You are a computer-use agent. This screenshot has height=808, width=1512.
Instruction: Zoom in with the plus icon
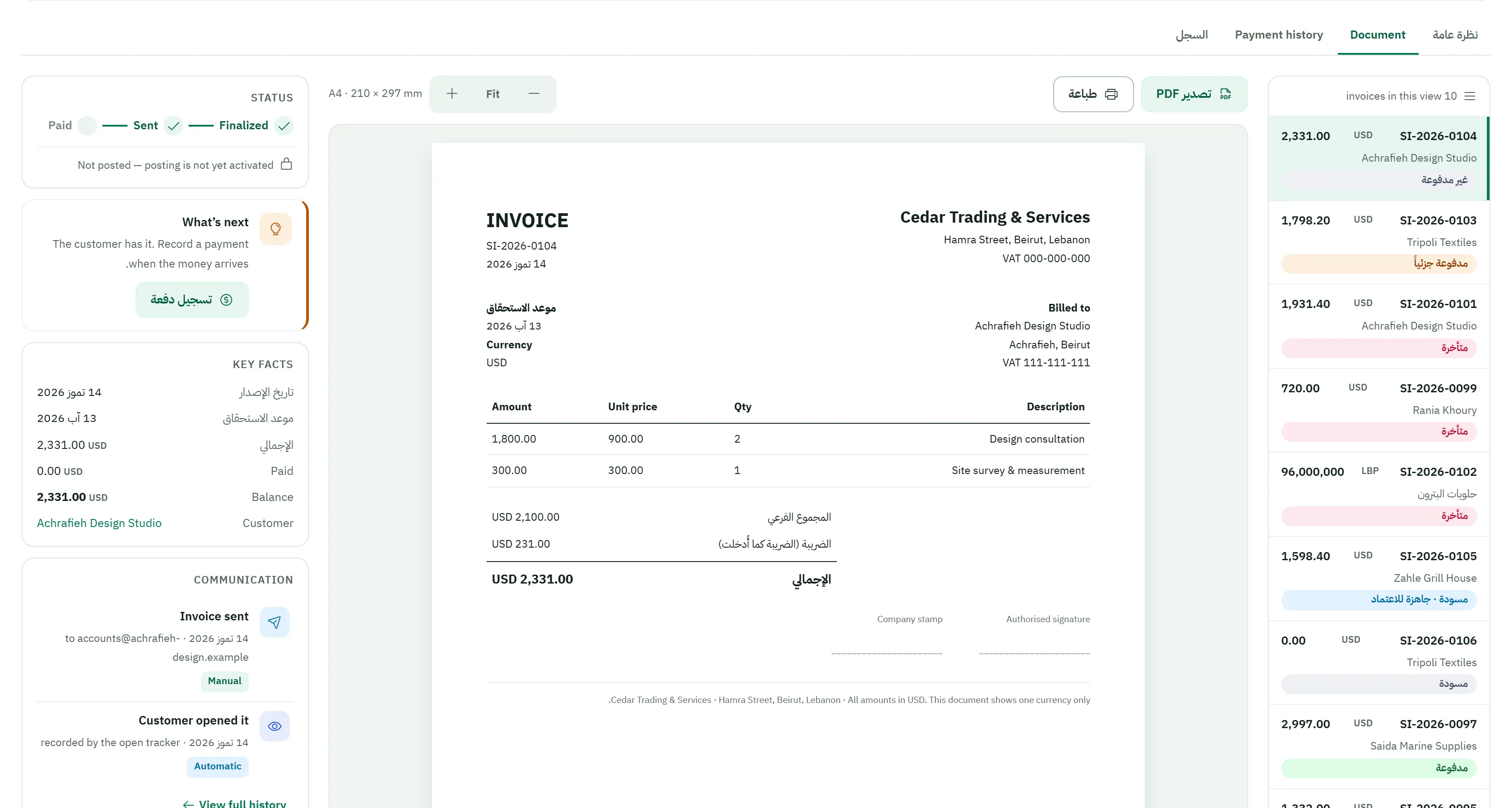pos(451,94)
